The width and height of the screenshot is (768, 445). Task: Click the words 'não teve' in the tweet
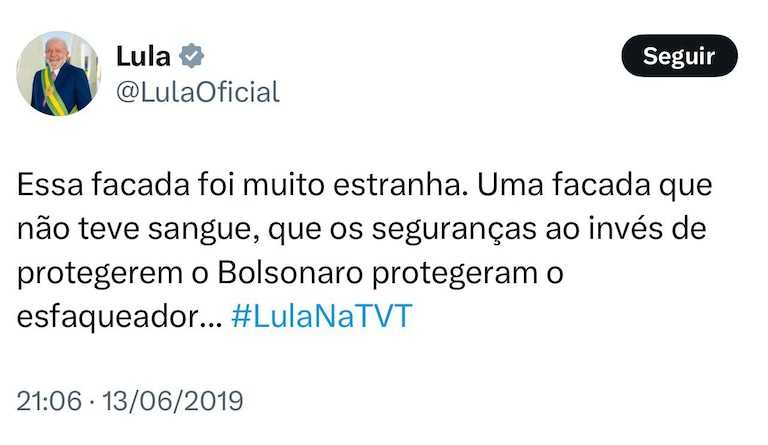coord(74,230)
